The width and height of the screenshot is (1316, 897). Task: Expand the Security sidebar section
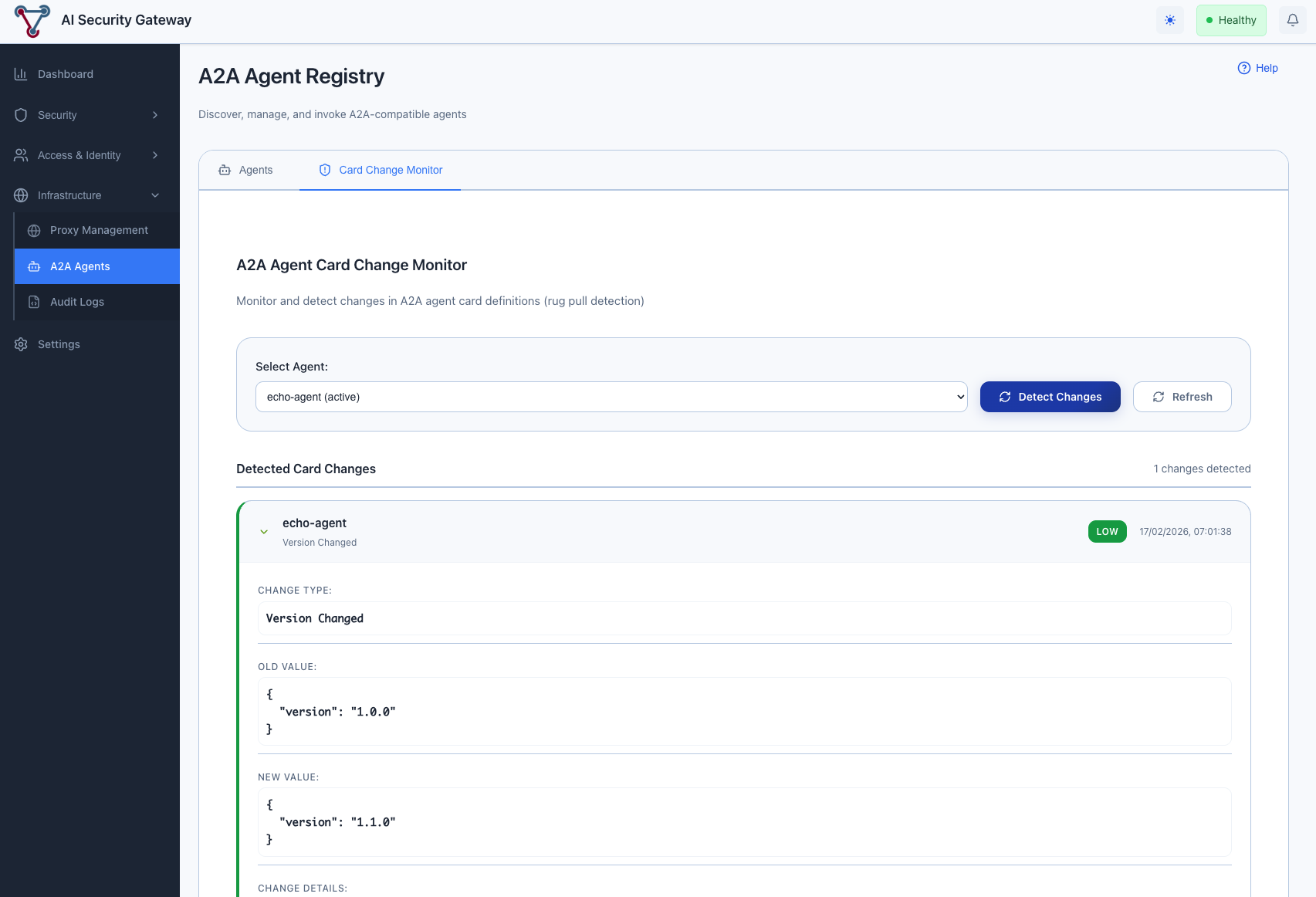pyautogui.click(x=155, y=115)
